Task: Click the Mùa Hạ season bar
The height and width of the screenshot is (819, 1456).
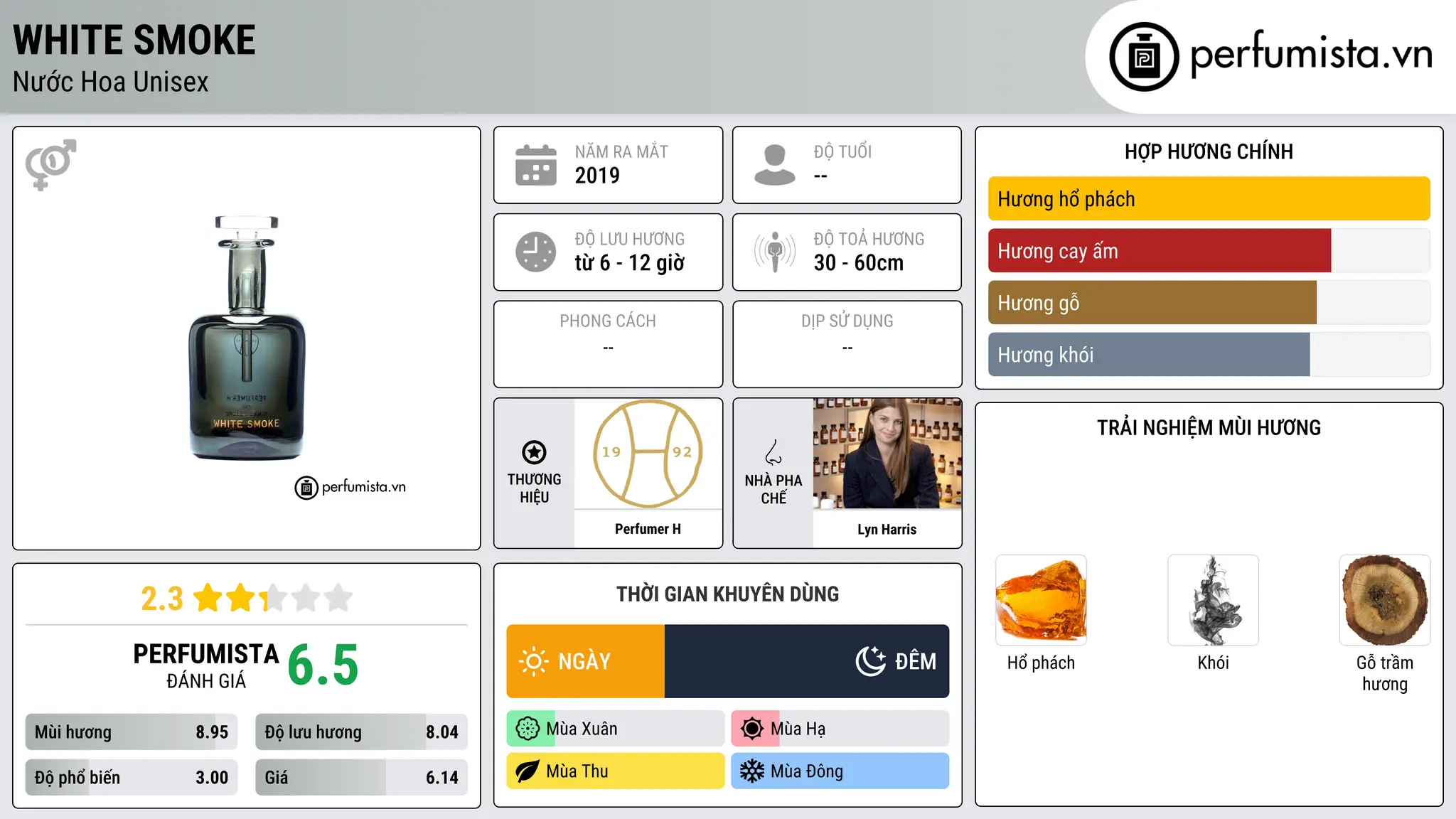Action: coord(840,729)
